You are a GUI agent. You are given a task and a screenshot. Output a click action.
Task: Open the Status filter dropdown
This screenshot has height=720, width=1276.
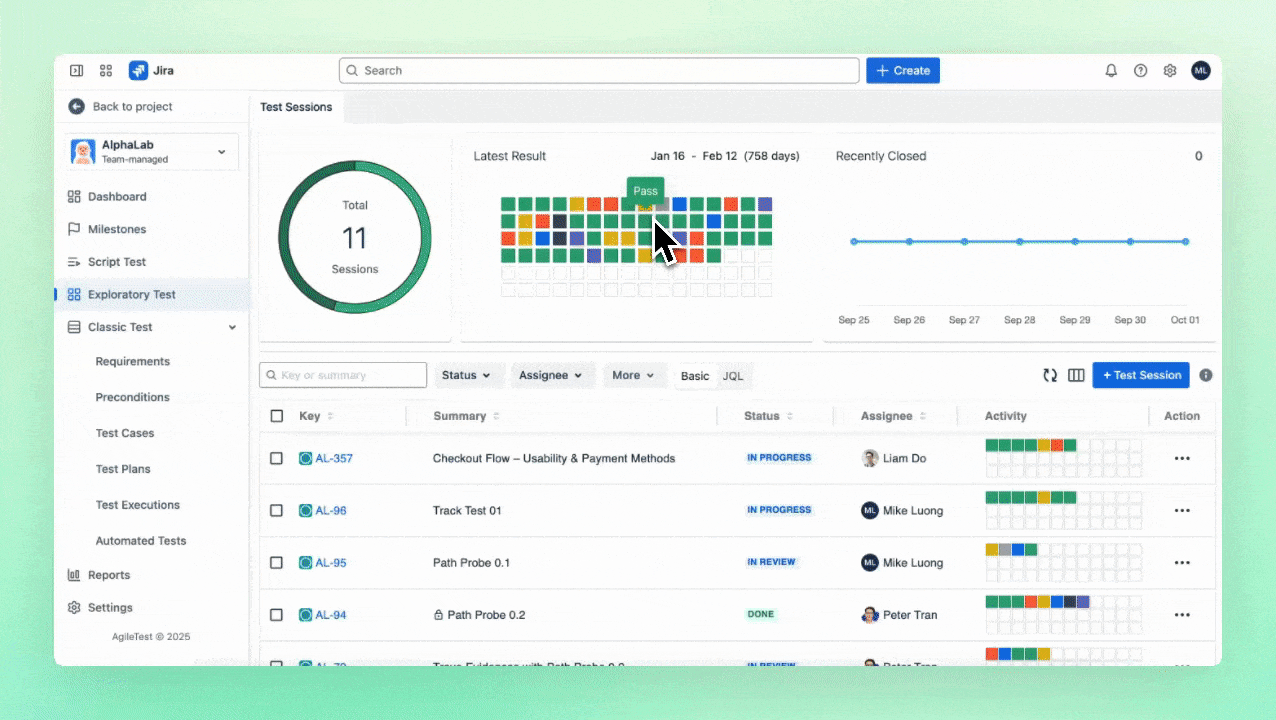click(x=467, y=375)
